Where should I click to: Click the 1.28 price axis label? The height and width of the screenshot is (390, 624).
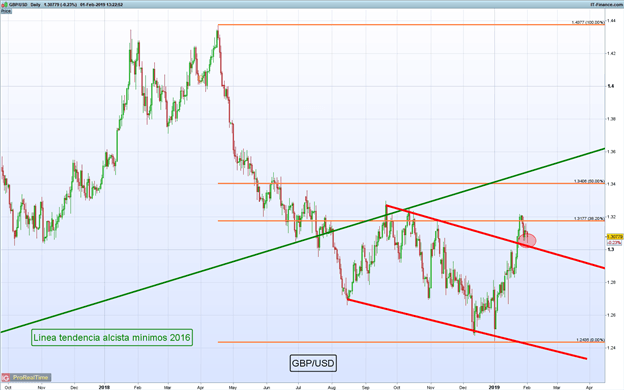611,282
